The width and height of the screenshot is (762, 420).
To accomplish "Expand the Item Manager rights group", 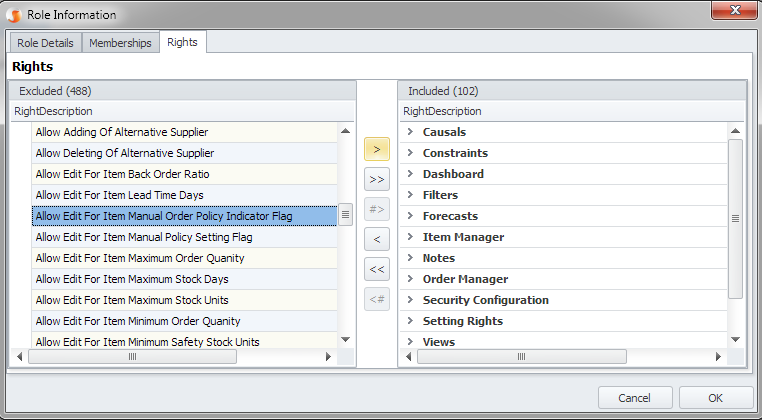I will click(x=410, y=237).
